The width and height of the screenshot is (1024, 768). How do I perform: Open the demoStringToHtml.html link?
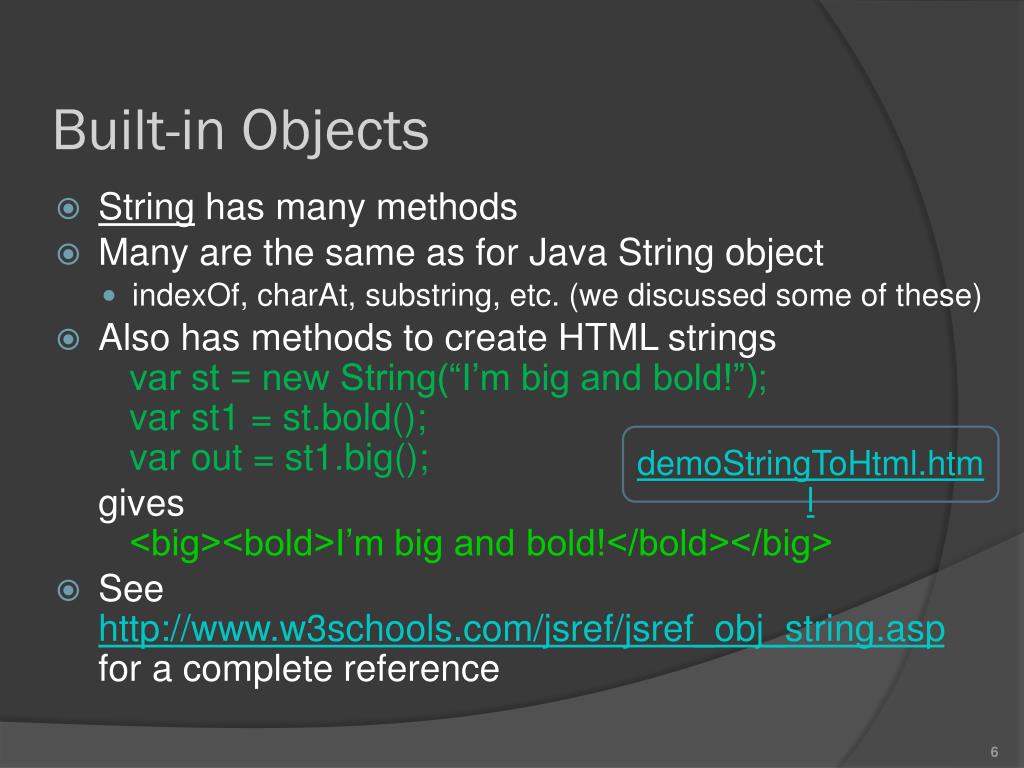tap(810, 464)
